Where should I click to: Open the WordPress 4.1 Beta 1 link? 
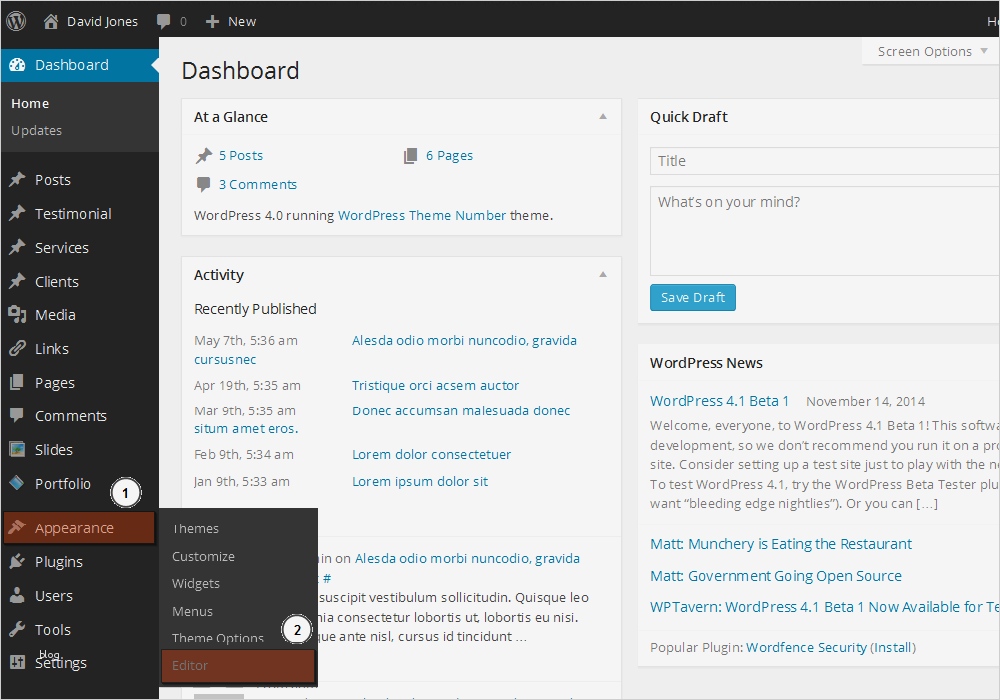pos(719,401)
